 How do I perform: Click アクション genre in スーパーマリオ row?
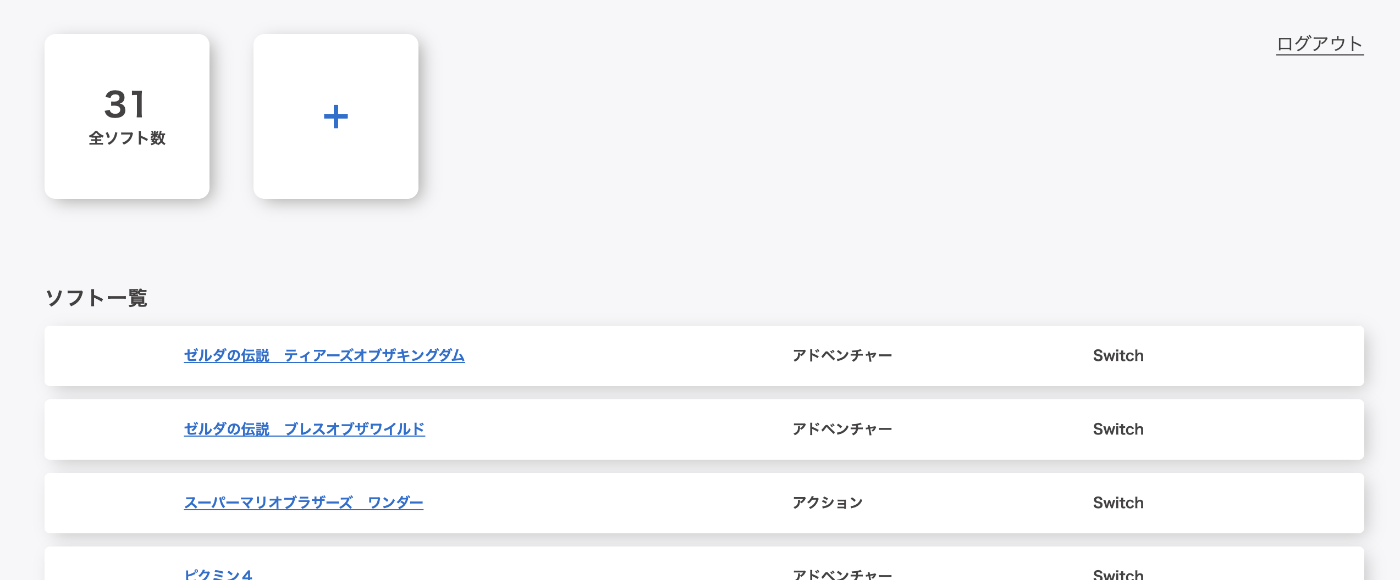click(x=827, y=503)
